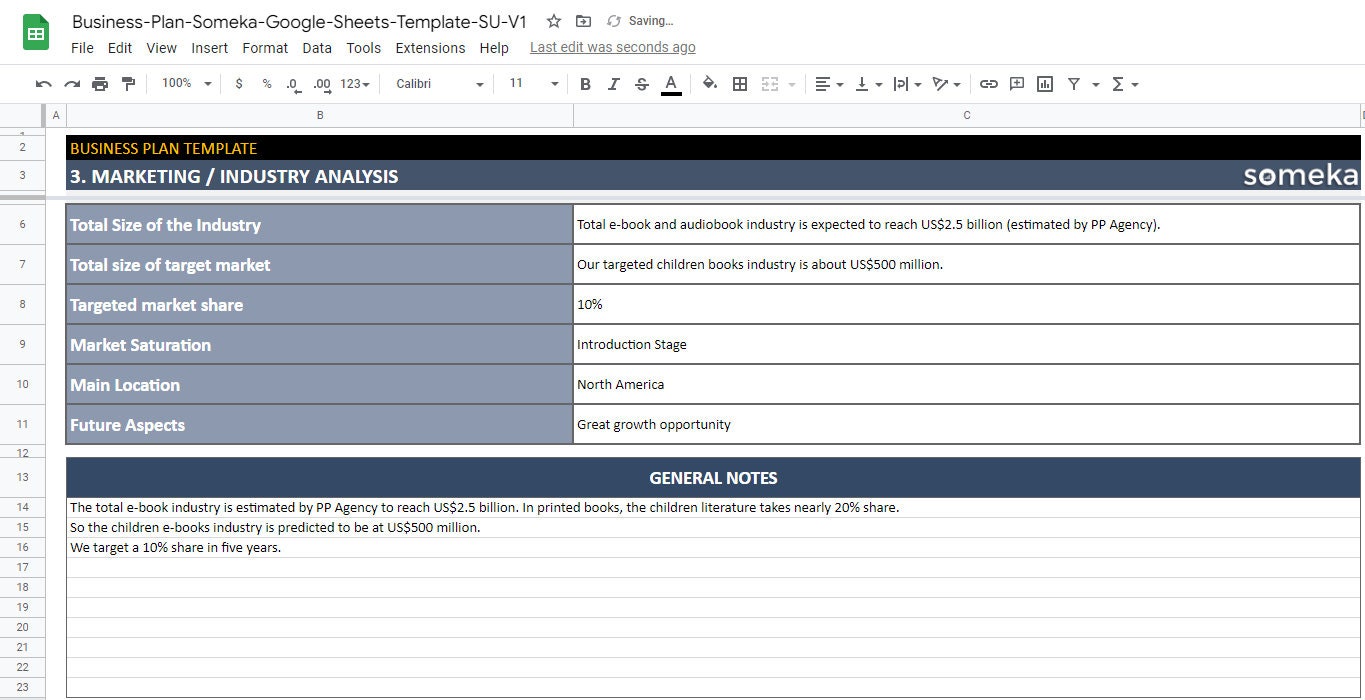
Task: Open the text color picker (underlined A)
Action: [671, 84]
